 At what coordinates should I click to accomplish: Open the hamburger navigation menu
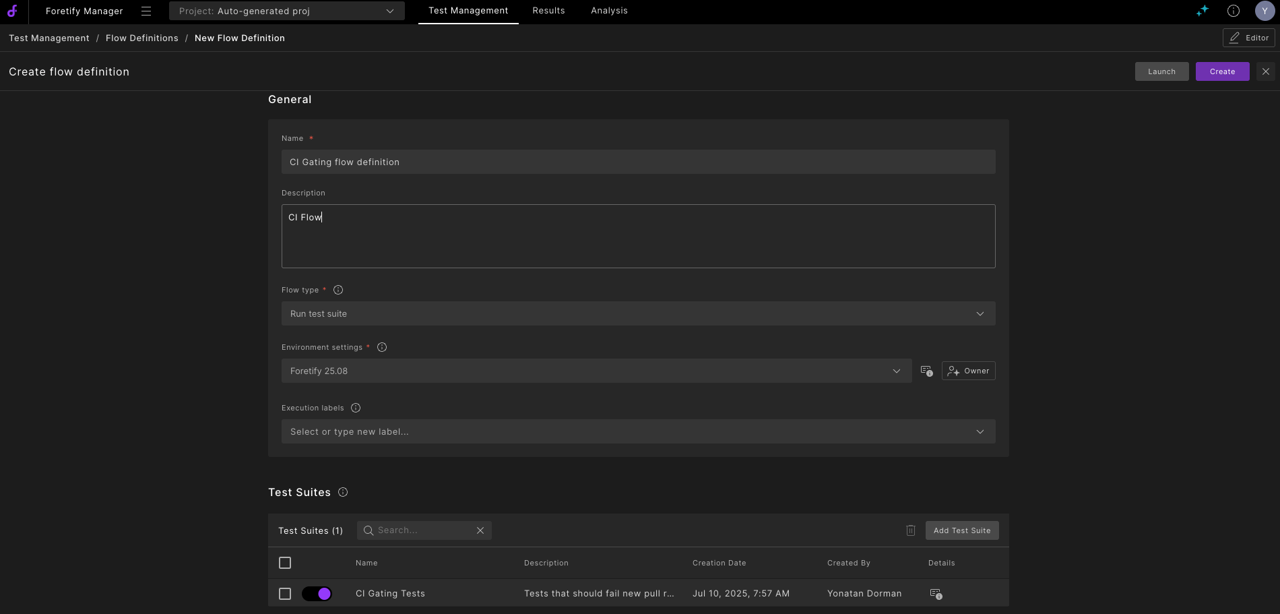point(146,11)
